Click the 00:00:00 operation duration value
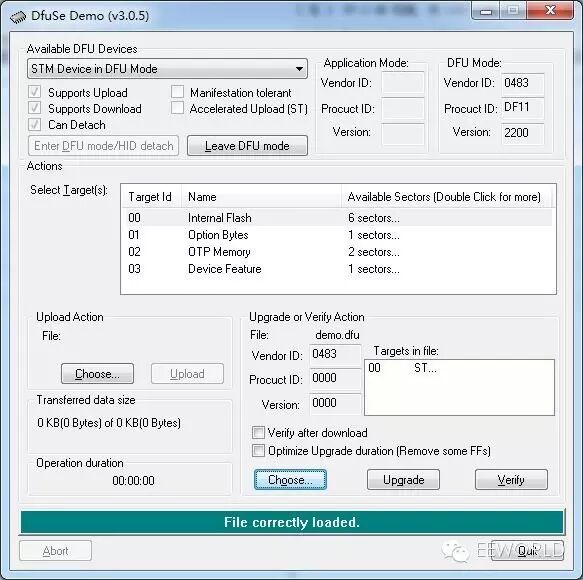583x580 pixels. click(x=133, y=480)
